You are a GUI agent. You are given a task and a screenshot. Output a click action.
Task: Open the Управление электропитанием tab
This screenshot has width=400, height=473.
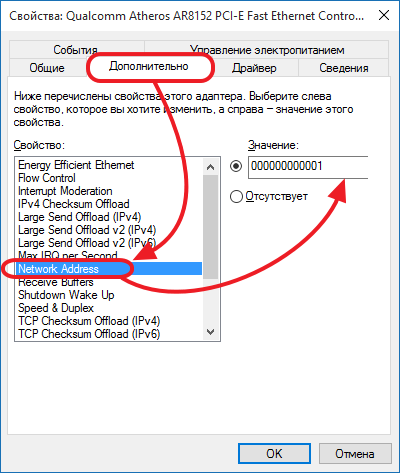pos(267,50)
